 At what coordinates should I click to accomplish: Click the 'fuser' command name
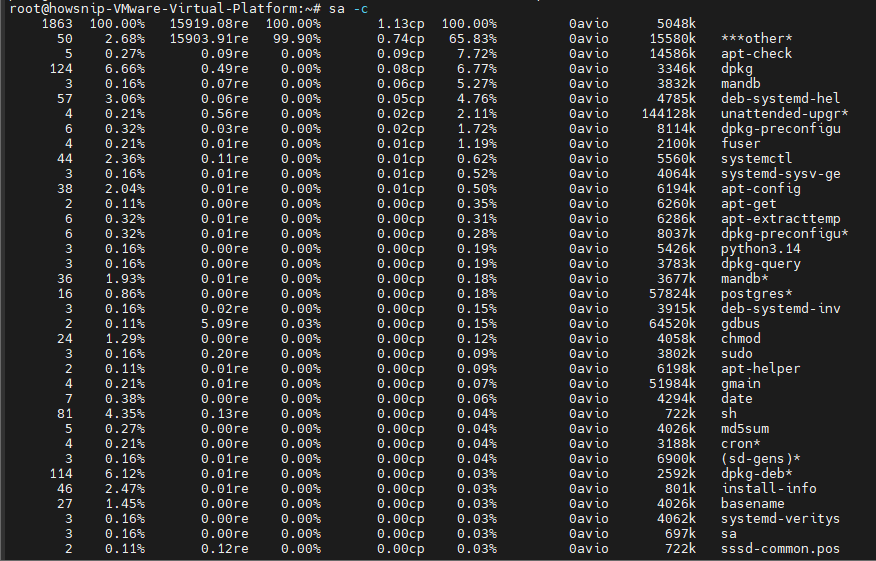click(740, 144)
